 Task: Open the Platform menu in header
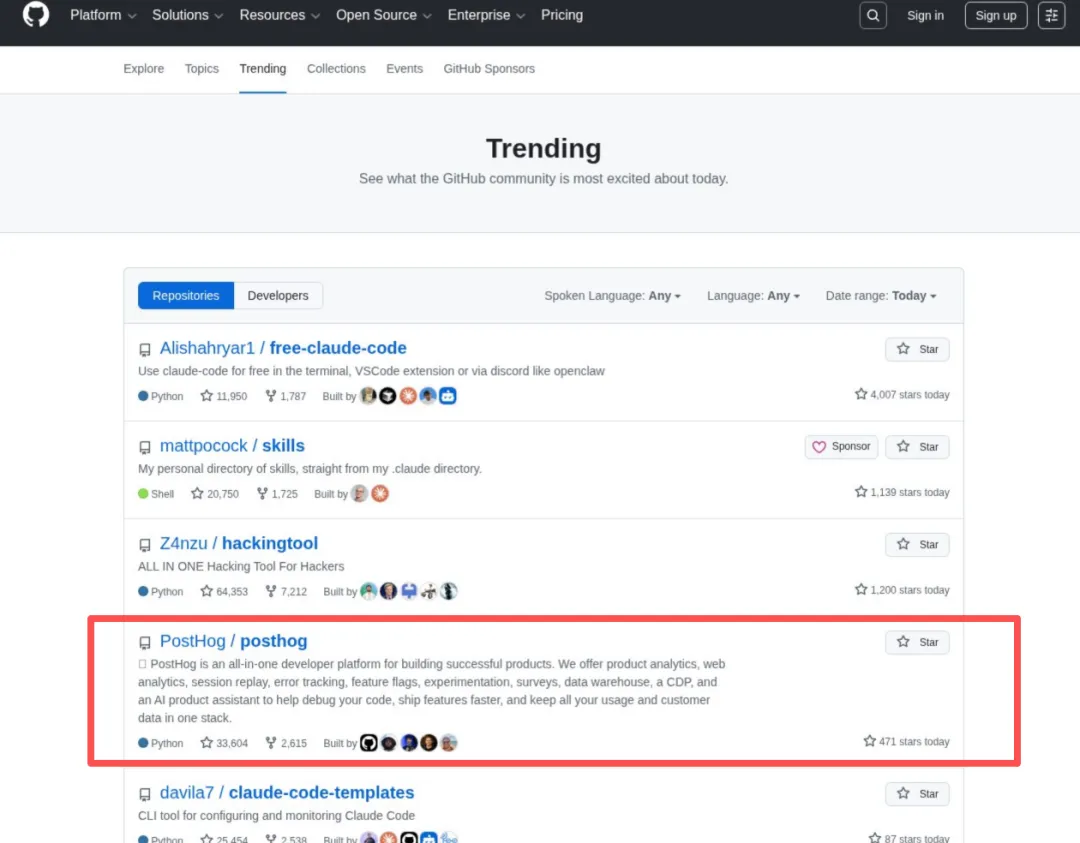pos(103,15)
